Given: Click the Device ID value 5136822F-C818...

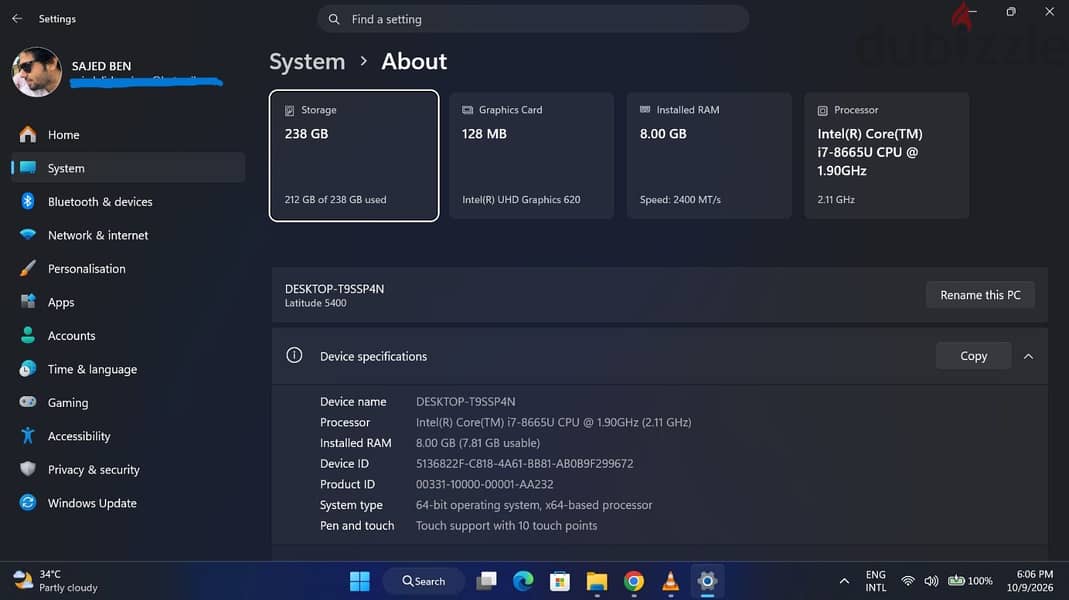Looking at the screenshot, I should (x=524, y=464).
